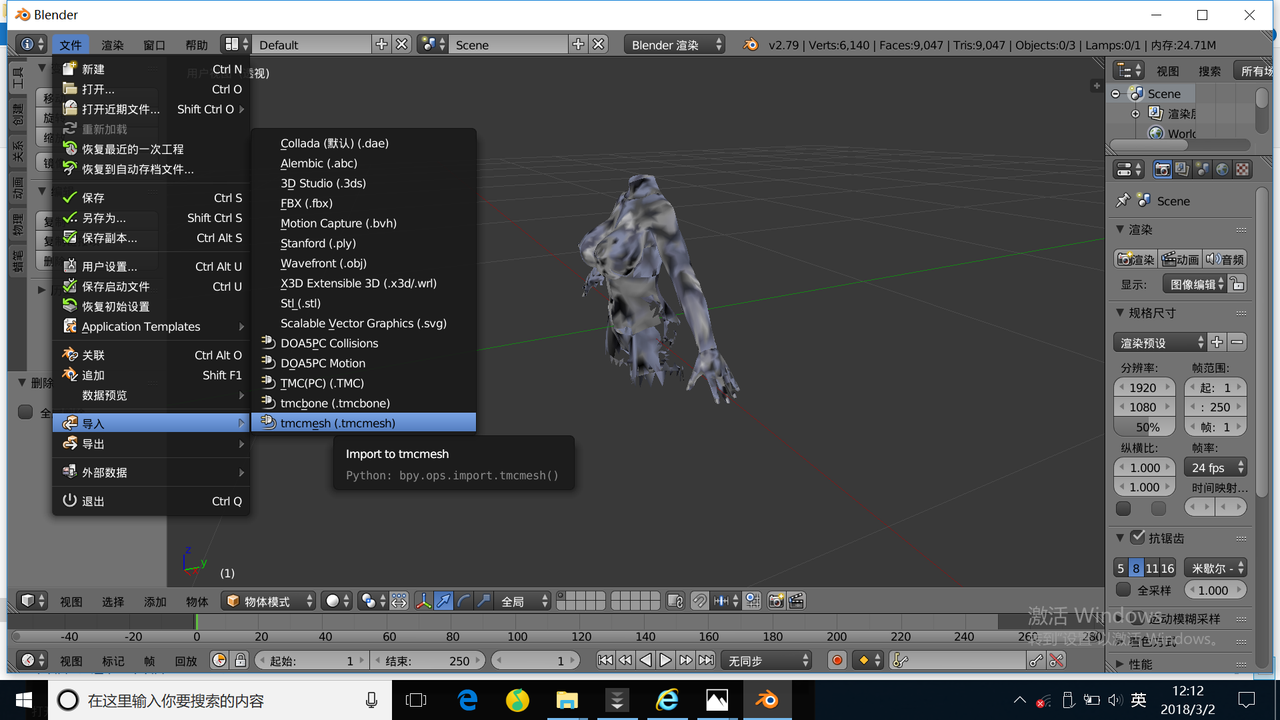Toggle the snap magnet icon

[700, 601]
